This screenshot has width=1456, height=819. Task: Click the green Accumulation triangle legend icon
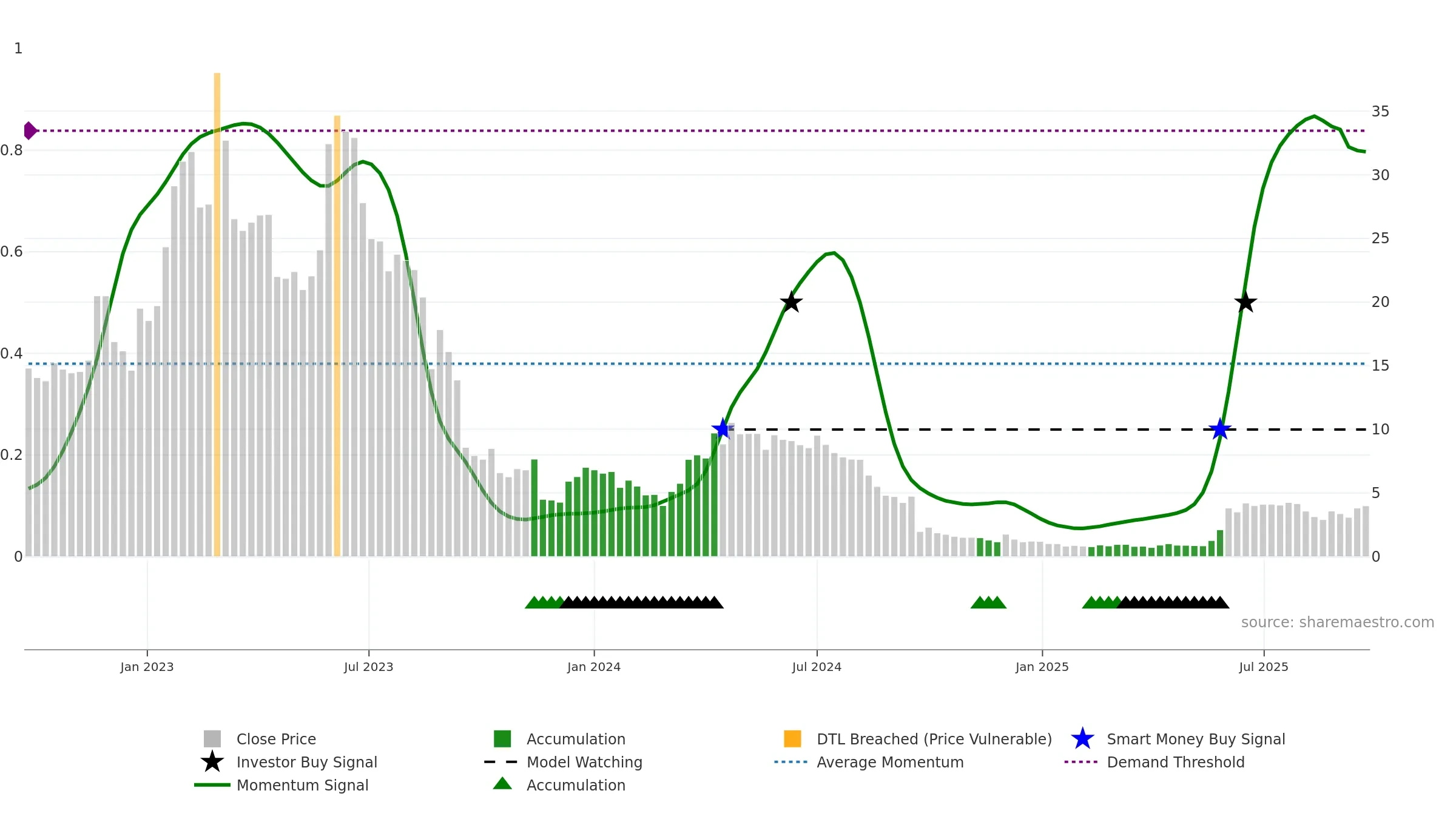[x=502, y=784]
